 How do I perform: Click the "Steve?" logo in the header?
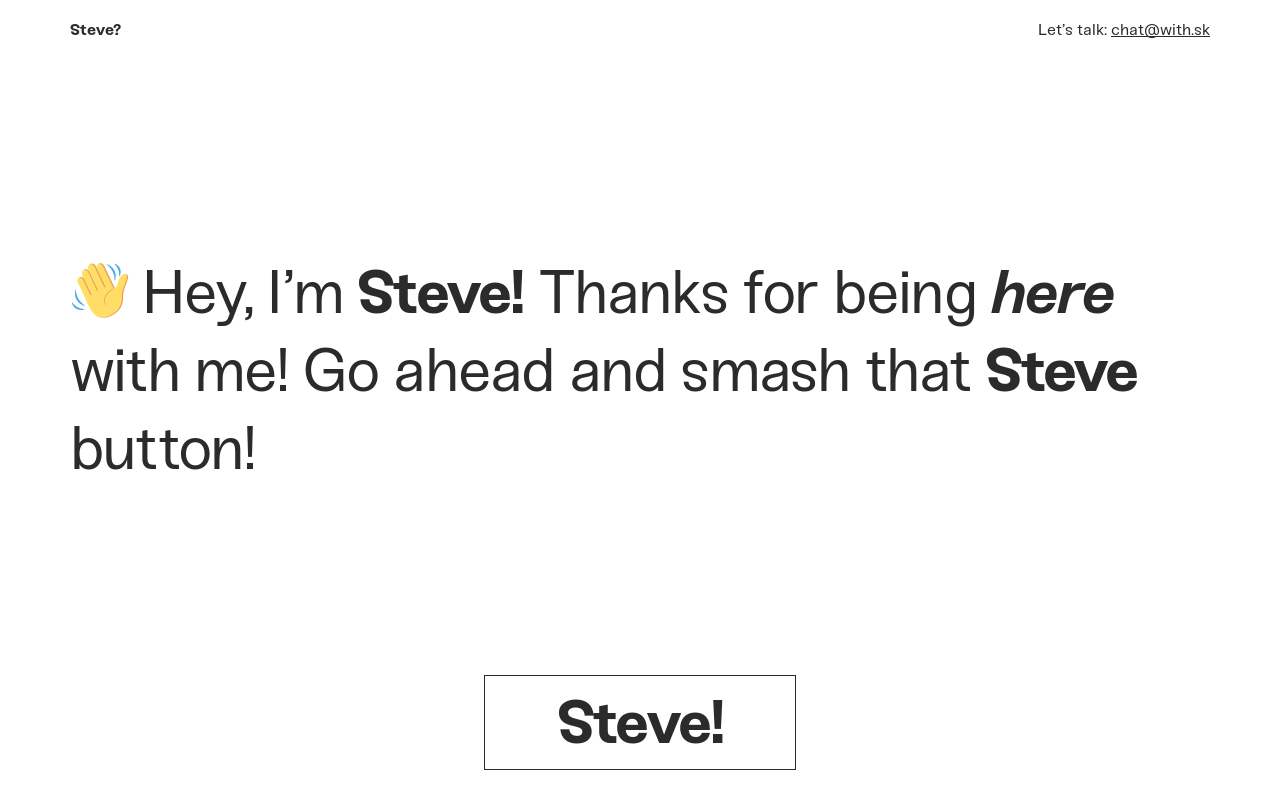pyautogui.click(x=95, y=30)
